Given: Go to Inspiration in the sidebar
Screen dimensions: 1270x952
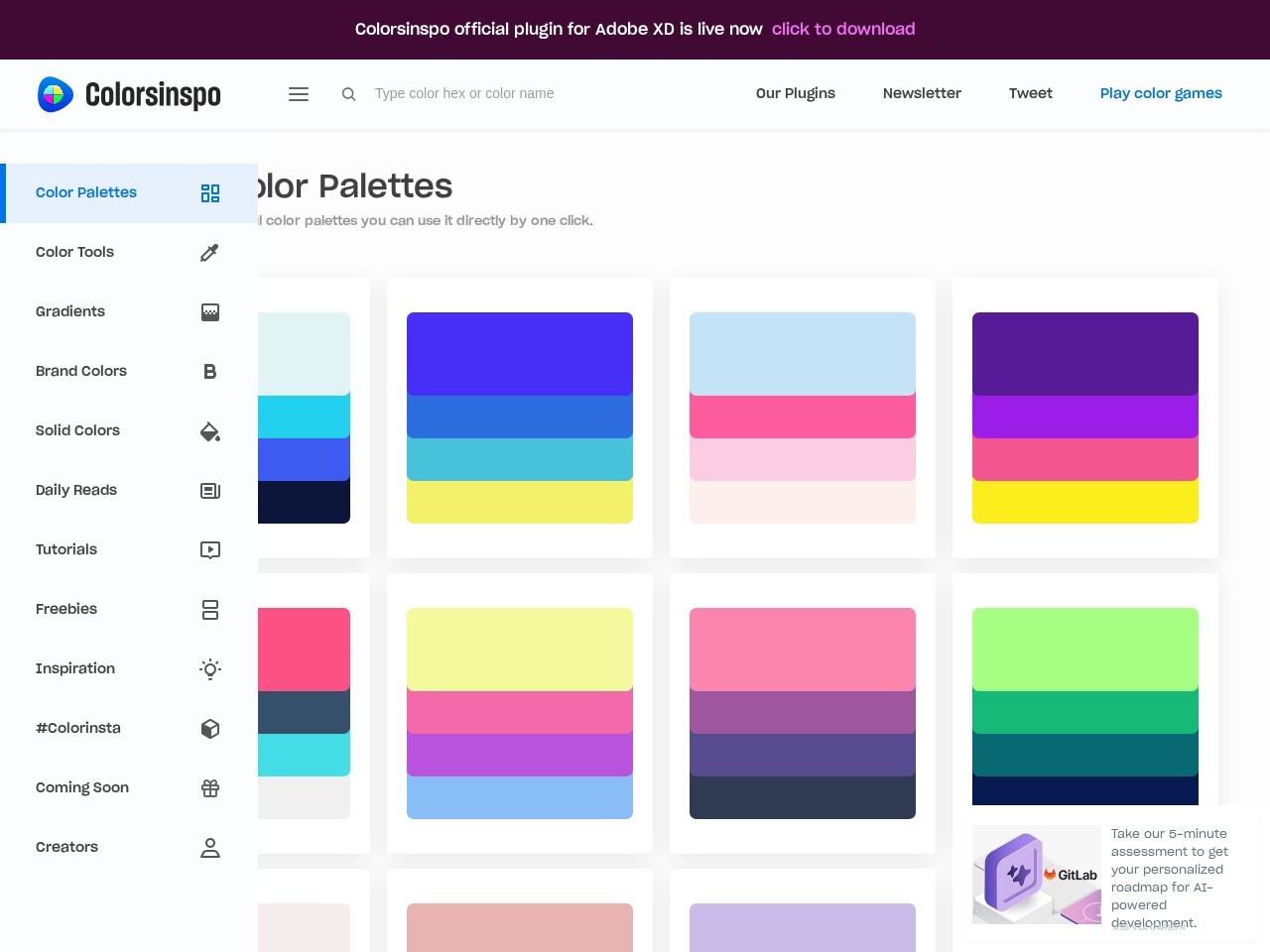Looking at the screenshot, I should click(129, 669).
